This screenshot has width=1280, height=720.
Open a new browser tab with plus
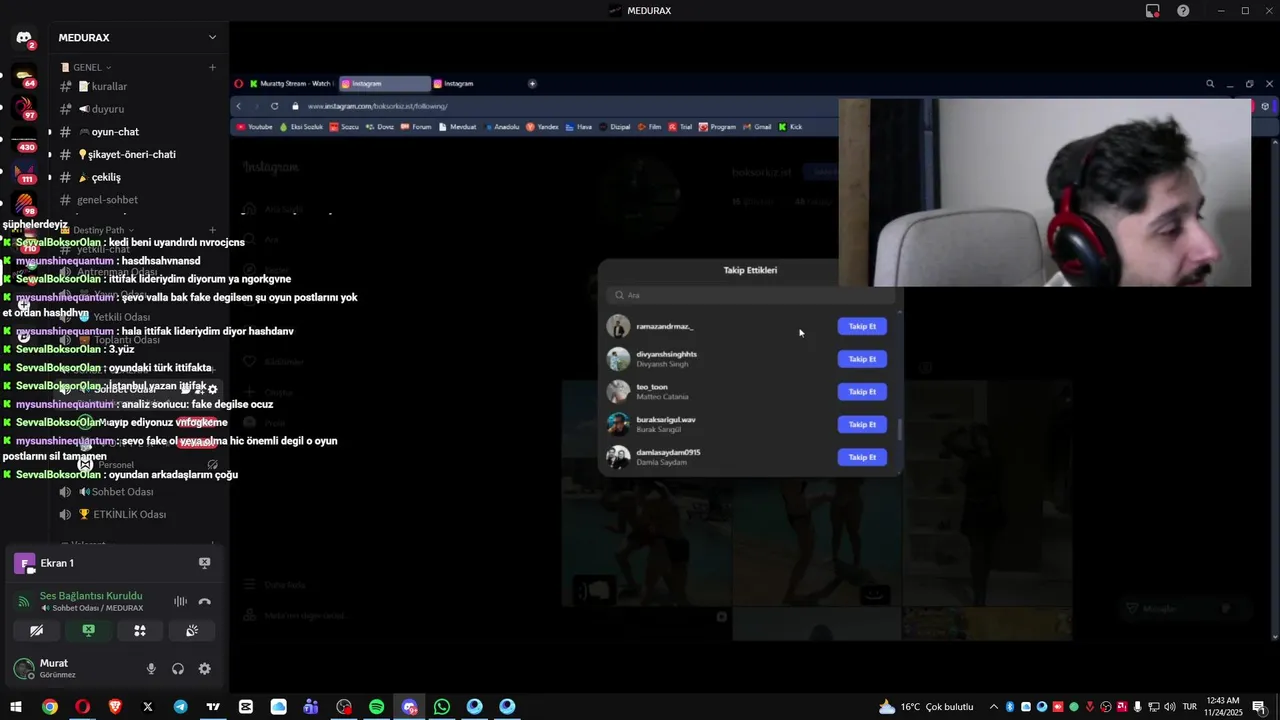click(532, 84)
